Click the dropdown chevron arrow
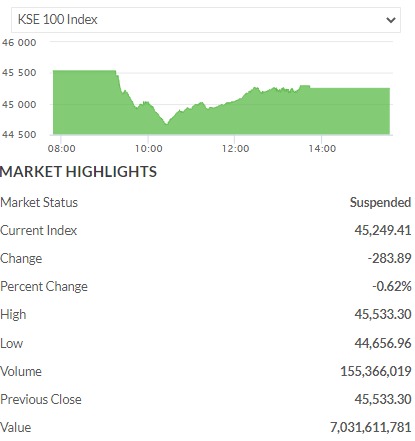Image resolution: width=415 pixels, height=441 pixels. coord(390,20)
